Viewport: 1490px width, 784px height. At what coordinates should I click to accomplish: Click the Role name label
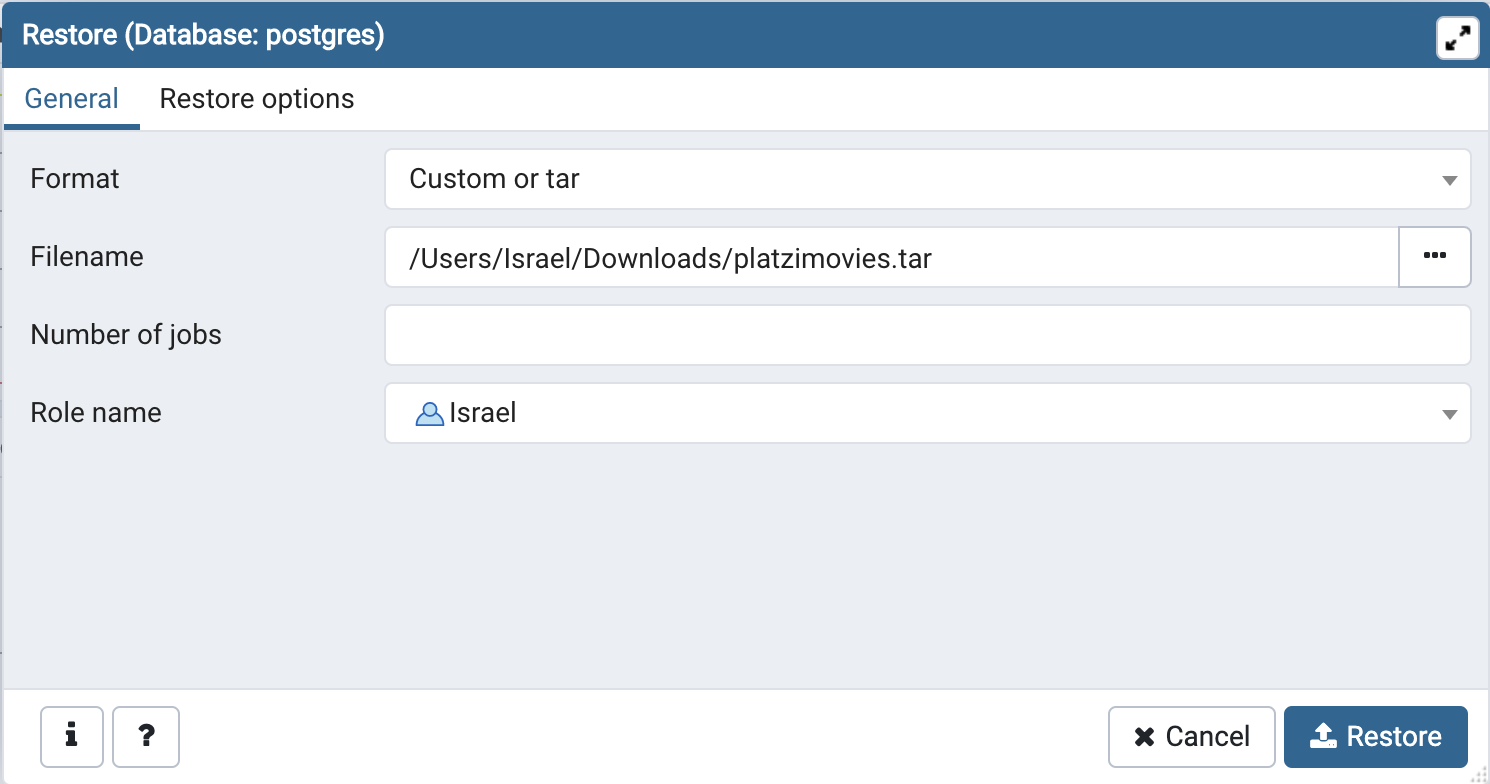click(96, 413)
